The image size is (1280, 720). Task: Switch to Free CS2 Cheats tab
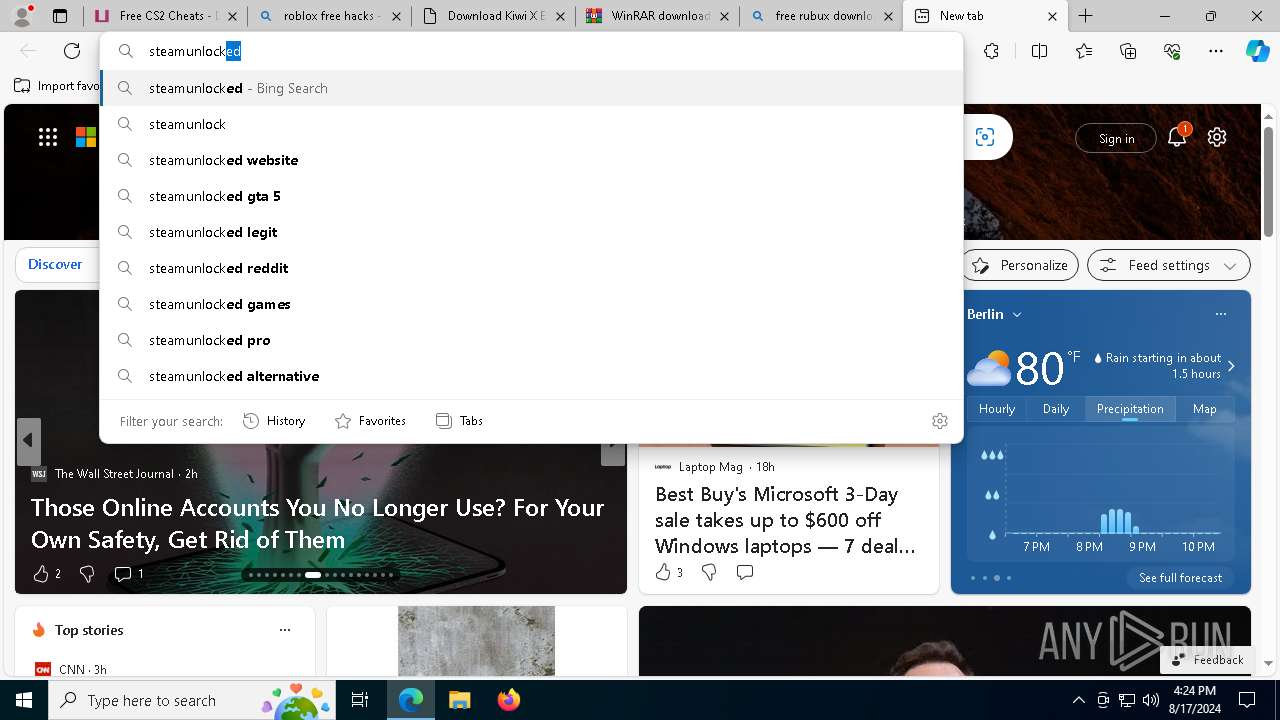point(165,16)
